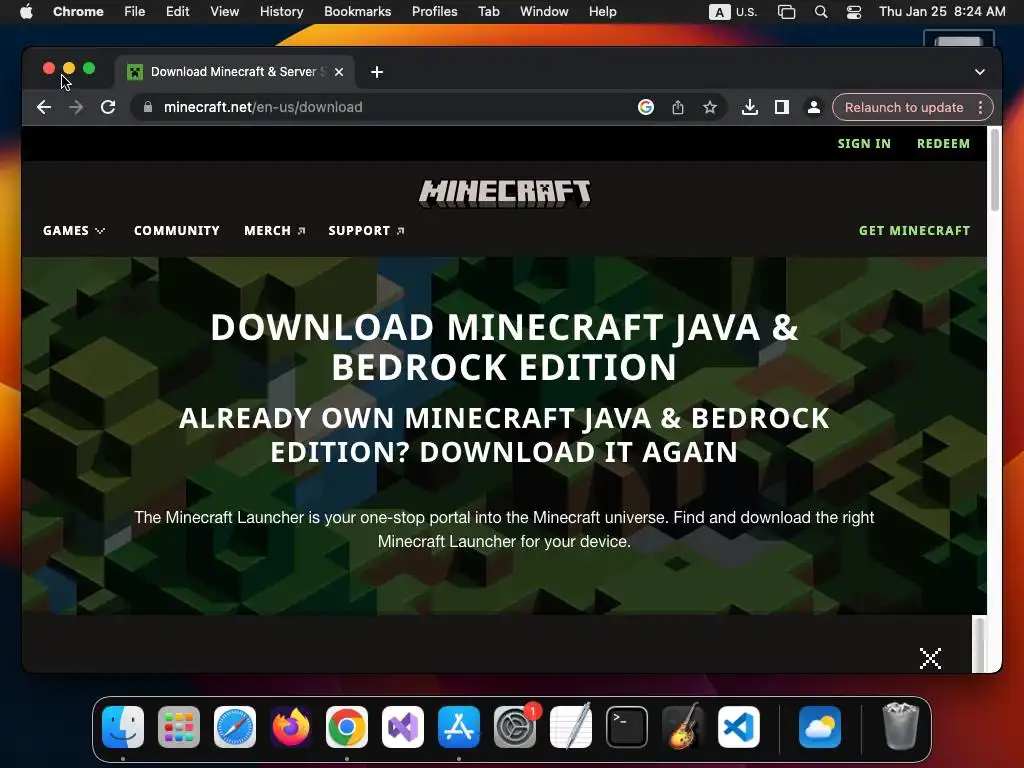Open Launchpad from the dock
This screenshot has height=768, width=1024.
[179, 727]
